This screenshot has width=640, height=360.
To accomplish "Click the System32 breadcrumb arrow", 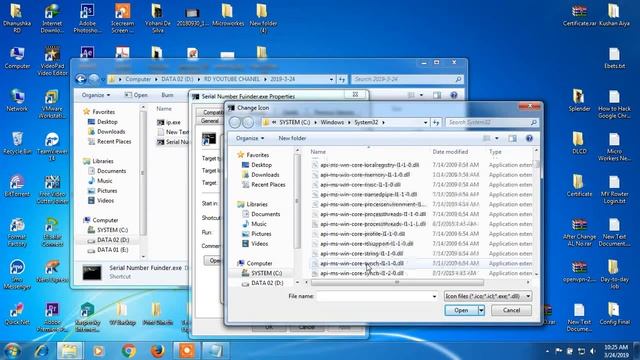I will pos(383,122).
